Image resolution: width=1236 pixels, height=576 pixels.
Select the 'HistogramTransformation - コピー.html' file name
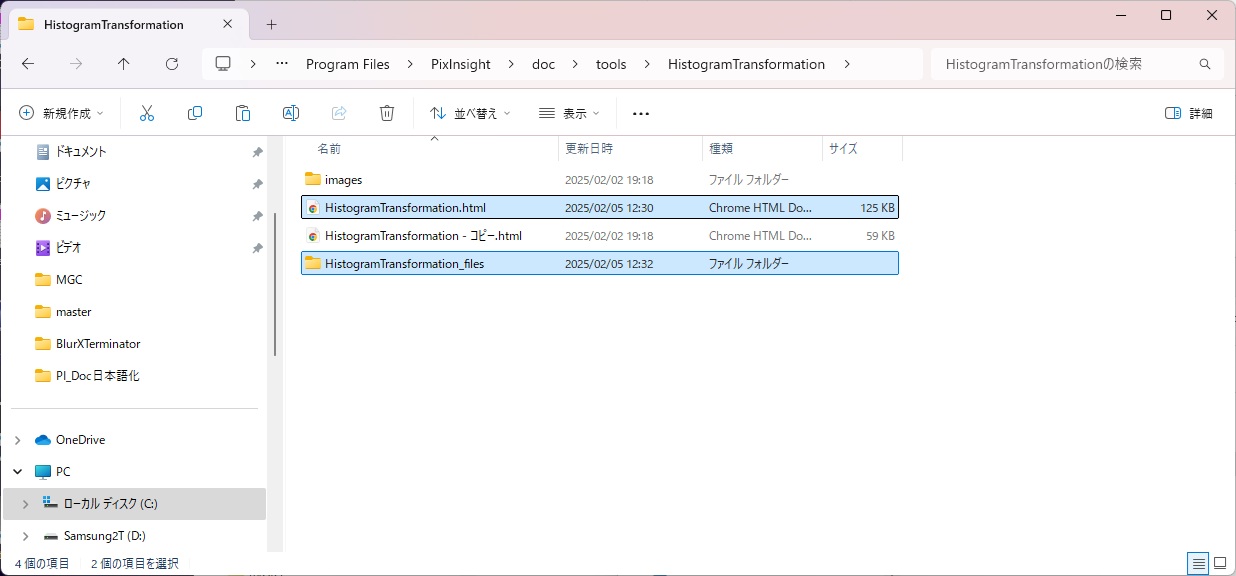pyautogui.click(x=423, y=236)
